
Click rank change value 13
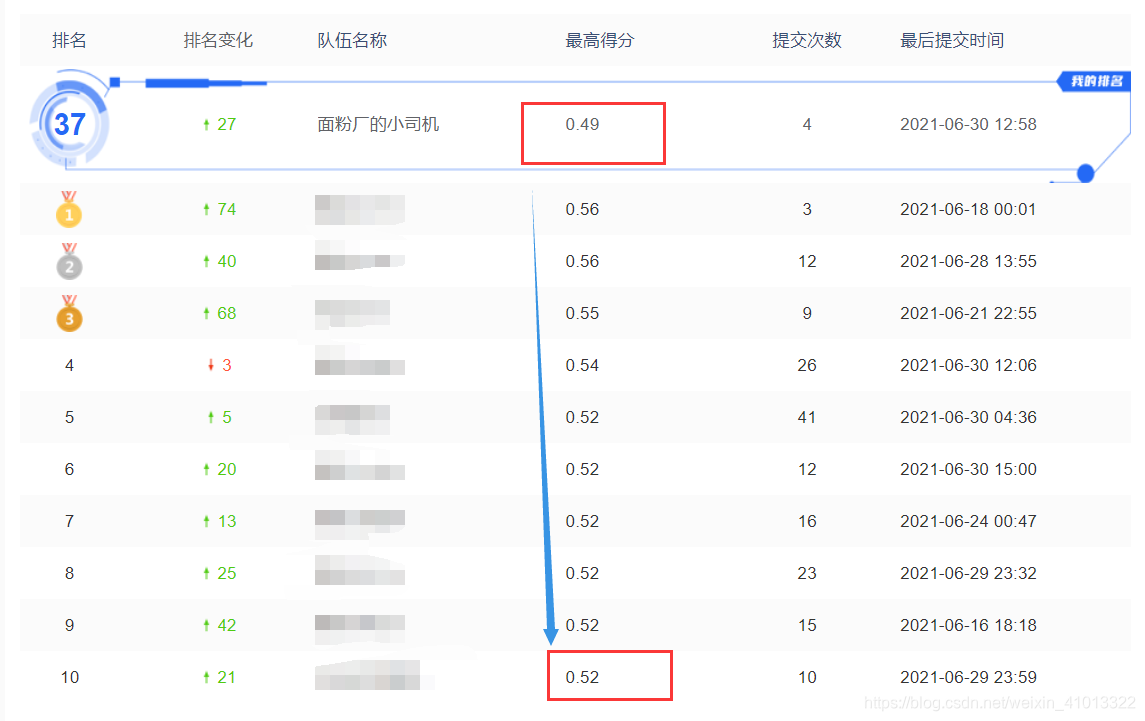pos(226,521)
